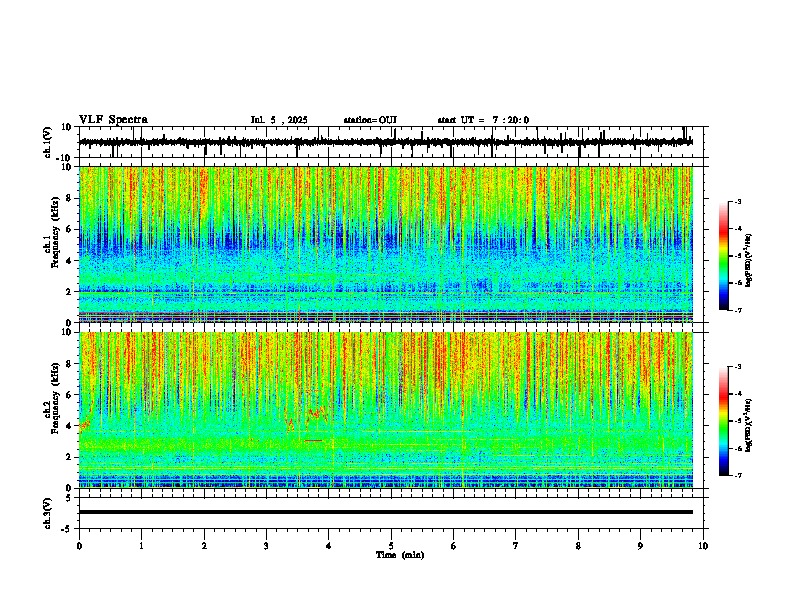The image size is (792, 612).
Task: Select the "start UT = 7:20:0" text
Action: click(483, 120)
